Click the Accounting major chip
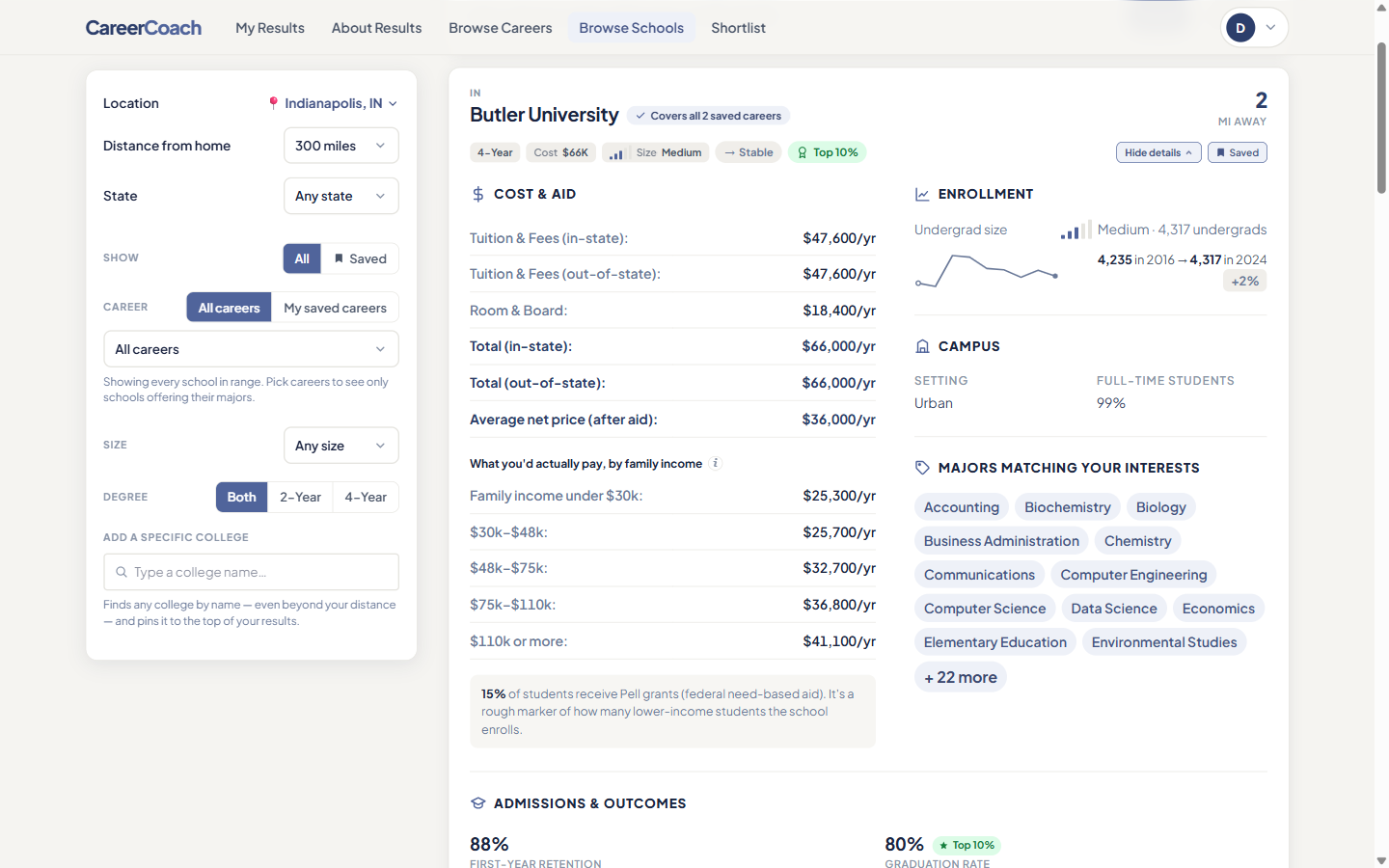 pyautogui.click(x=962, y=507)
